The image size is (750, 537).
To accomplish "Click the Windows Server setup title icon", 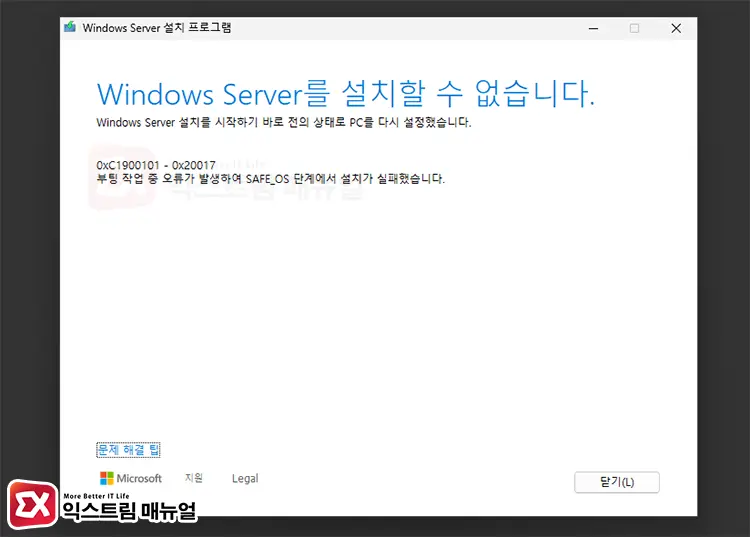I will point(70,27).
